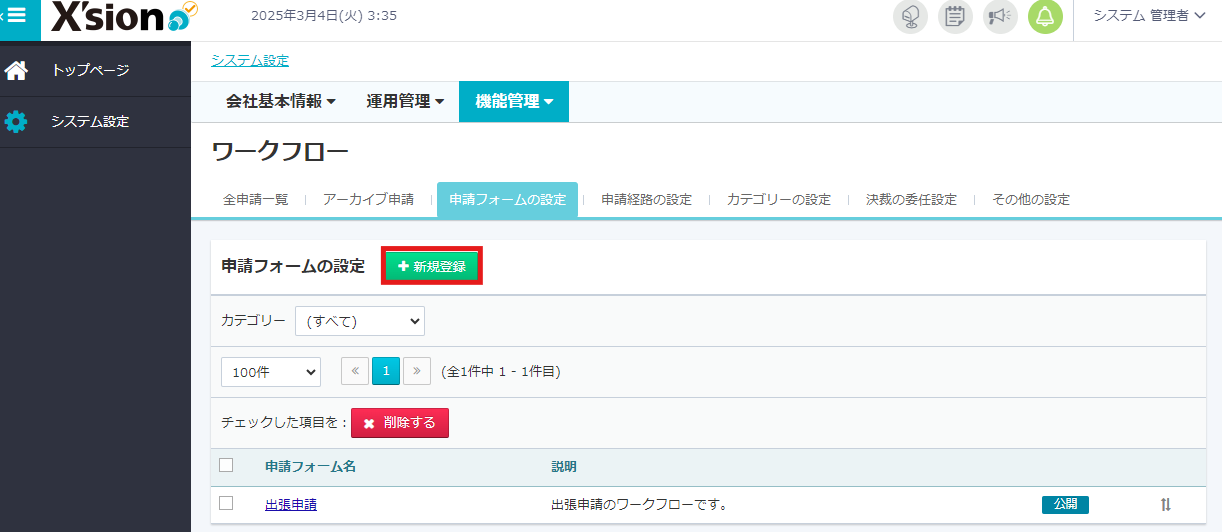Open the green bell notifications icon
Screen dimensions: 1222x532
coord(1045,17)
